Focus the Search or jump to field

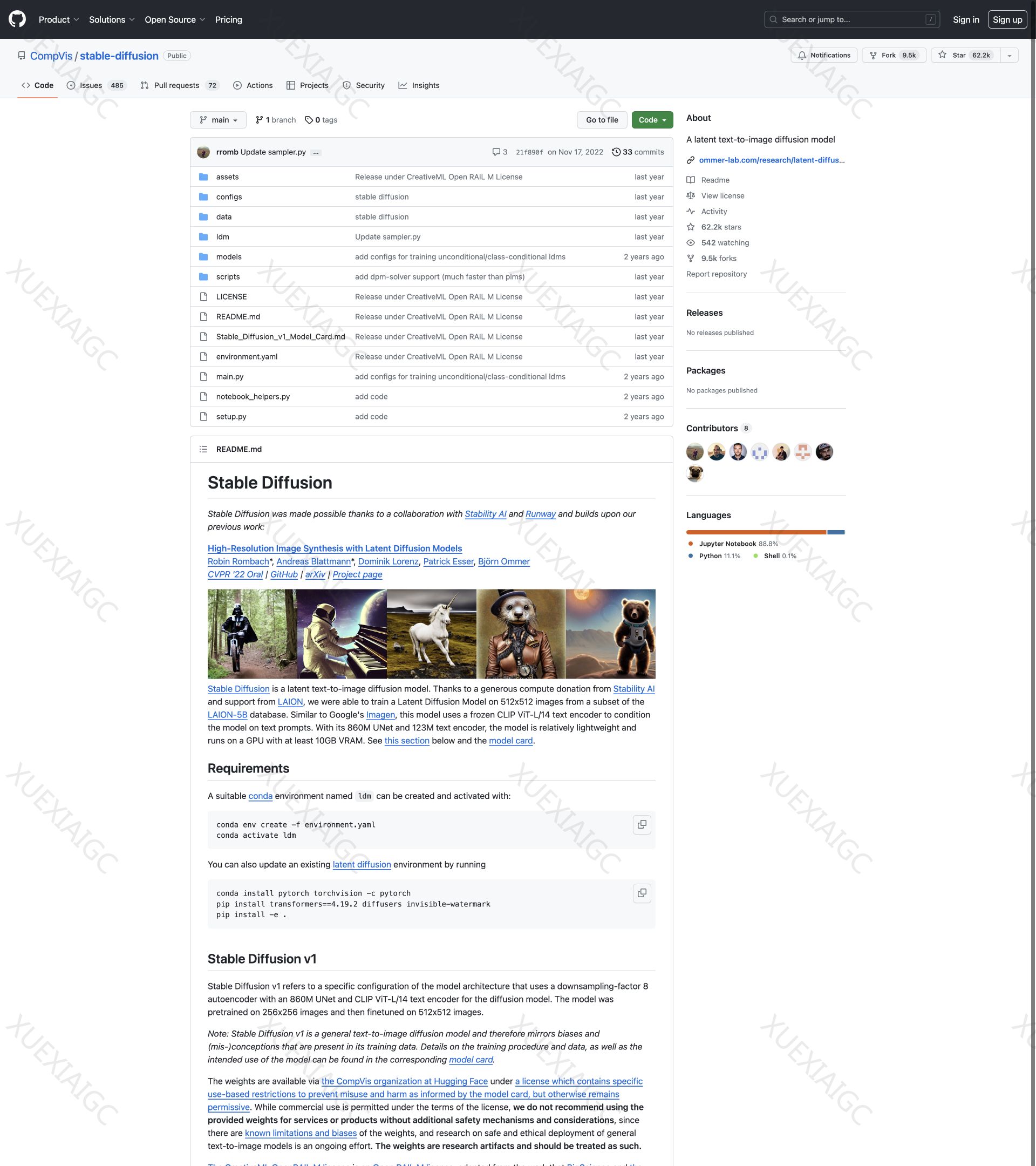(851, 19)
